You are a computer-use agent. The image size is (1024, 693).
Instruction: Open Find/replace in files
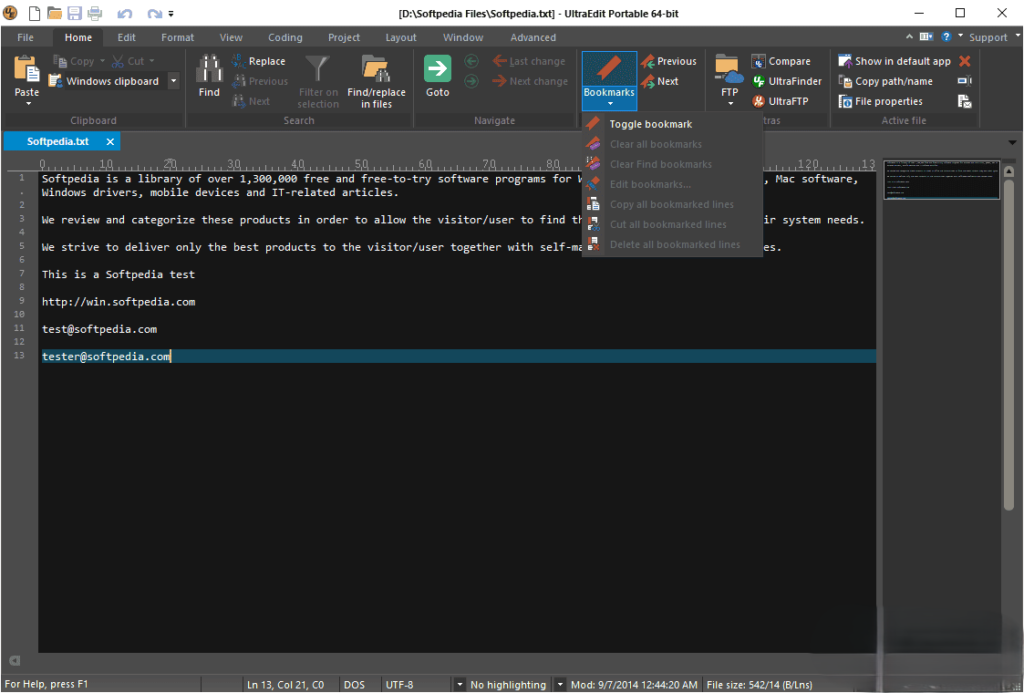[x=376, y=82]
